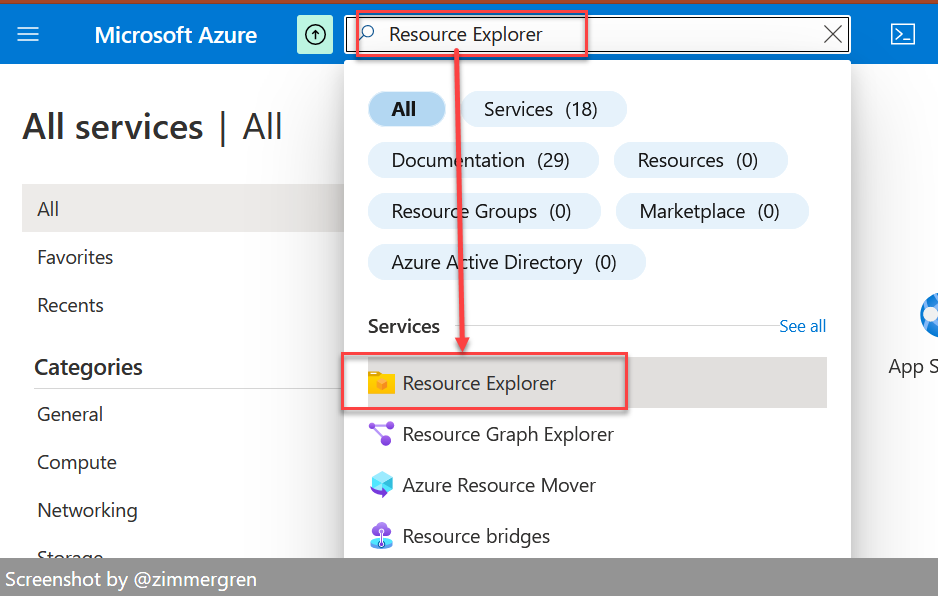
Task: Filter results by Documentation (29)
Action: (483, 160)
